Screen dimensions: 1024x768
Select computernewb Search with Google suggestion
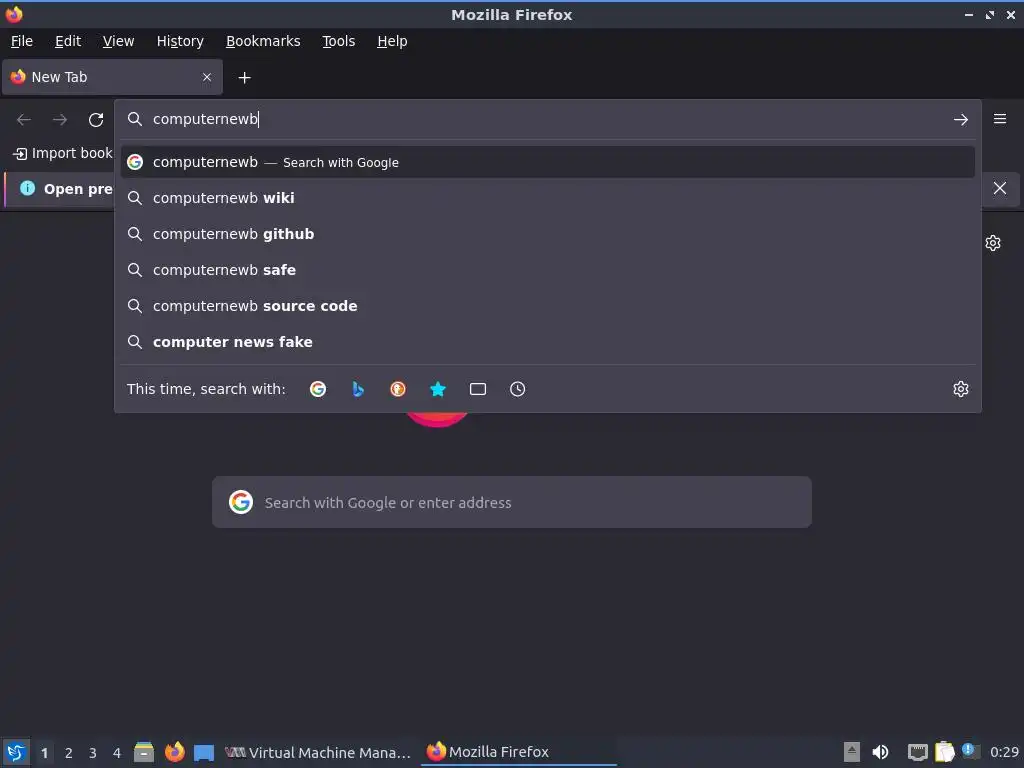547,162
